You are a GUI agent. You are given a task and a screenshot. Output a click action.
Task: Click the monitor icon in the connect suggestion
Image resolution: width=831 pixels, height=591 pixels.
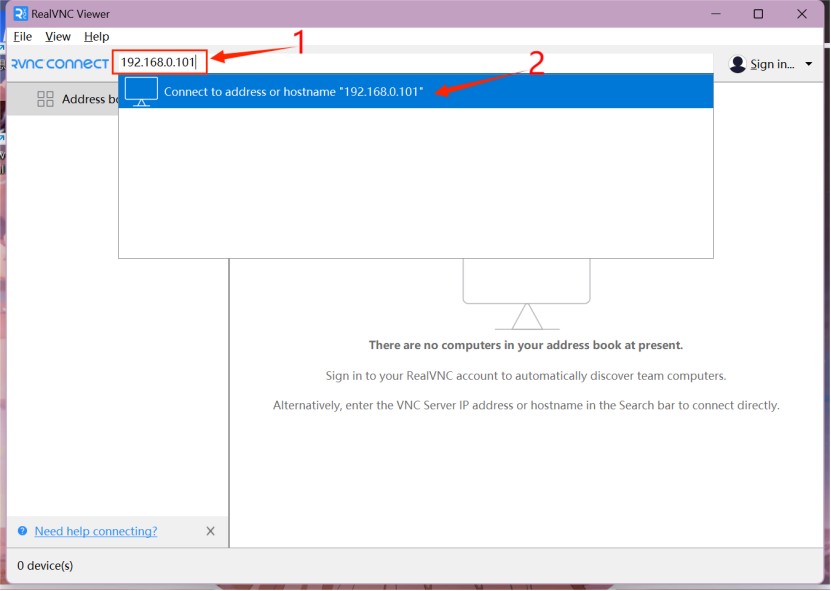141,91
